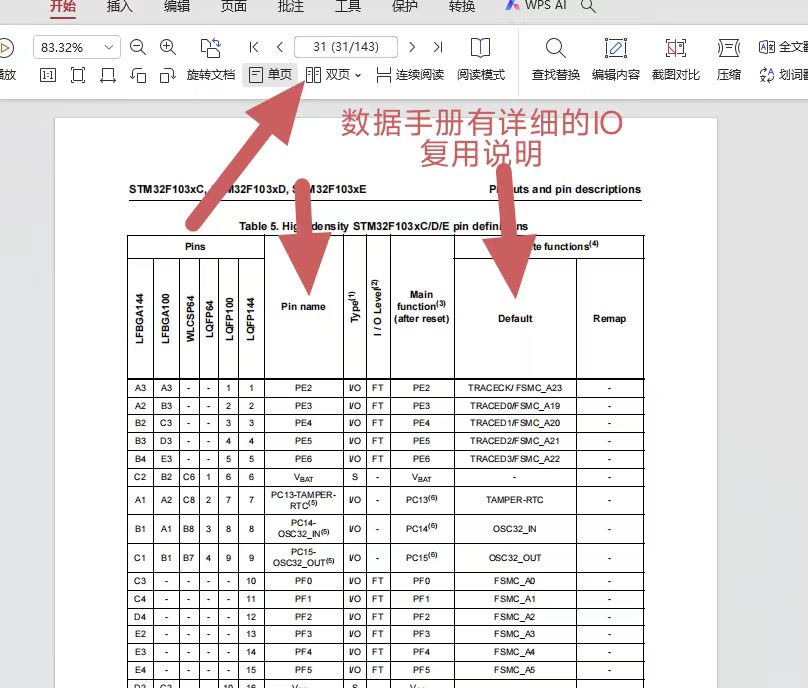Switch to the Annotate (批注) tab
The height and width of the screenshot is (688, 808).
click(x=290, y=6)
